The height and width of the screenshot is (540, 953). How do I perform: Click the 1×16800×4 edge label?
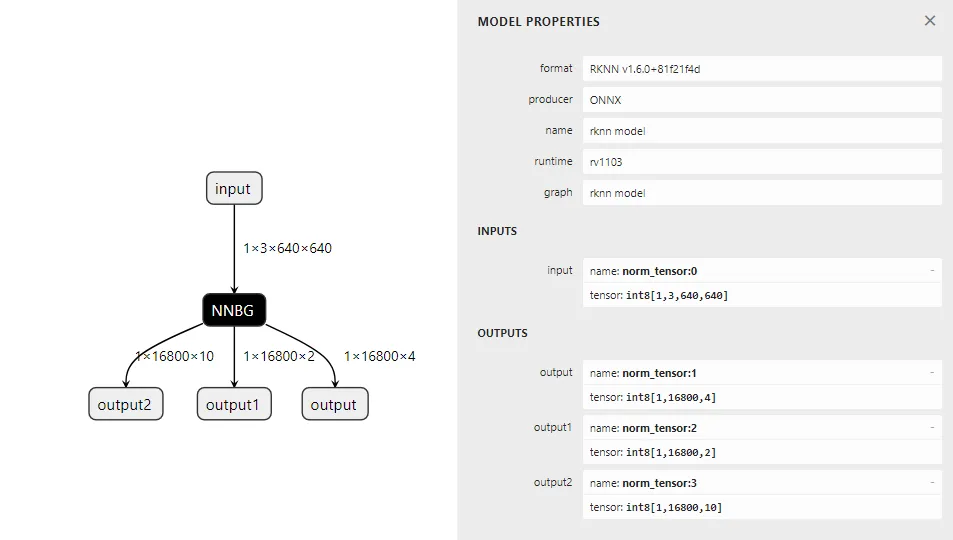point(380,356)
